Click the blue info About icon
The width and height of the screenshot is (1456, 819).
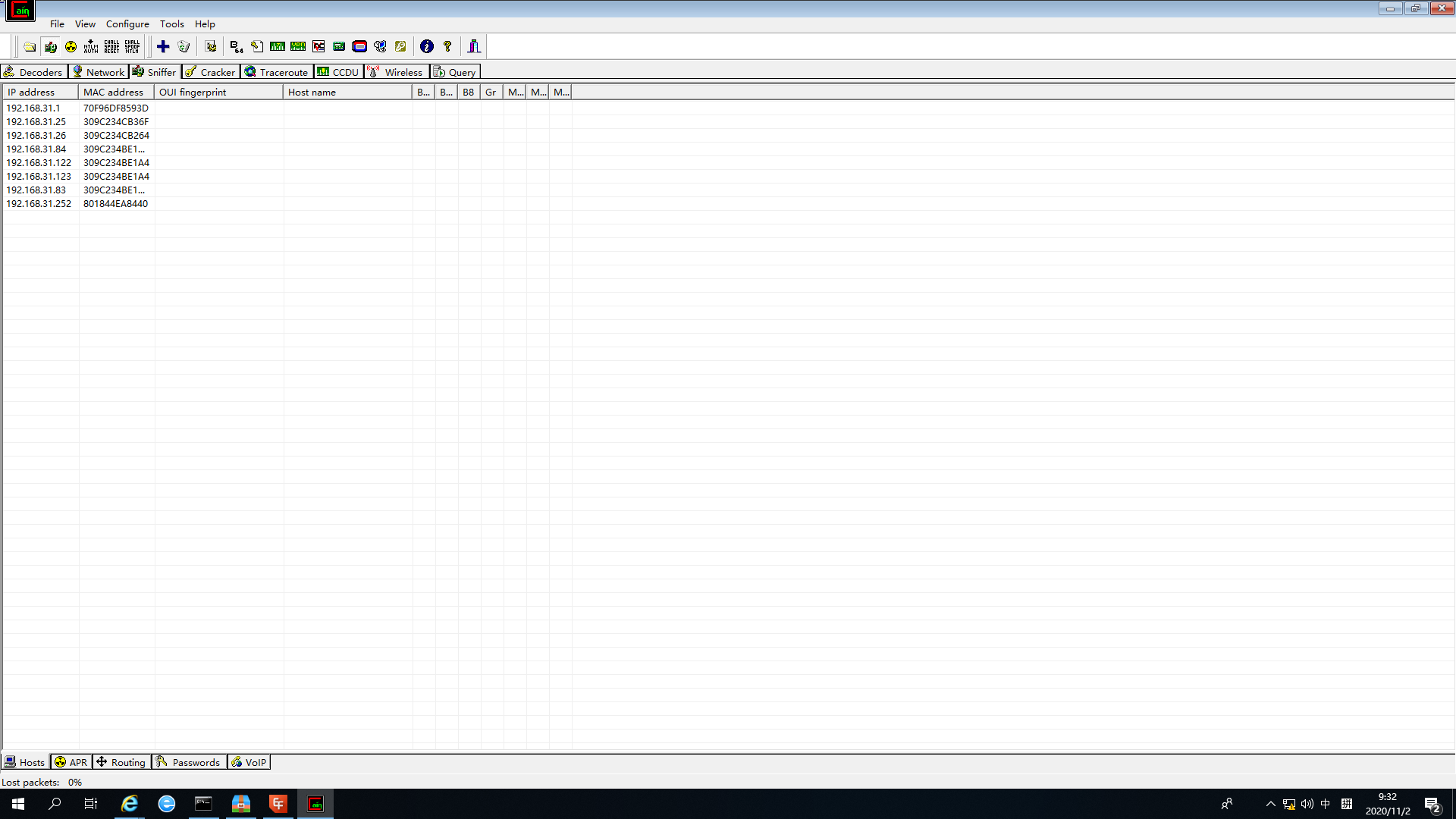[x=427, y=47]
